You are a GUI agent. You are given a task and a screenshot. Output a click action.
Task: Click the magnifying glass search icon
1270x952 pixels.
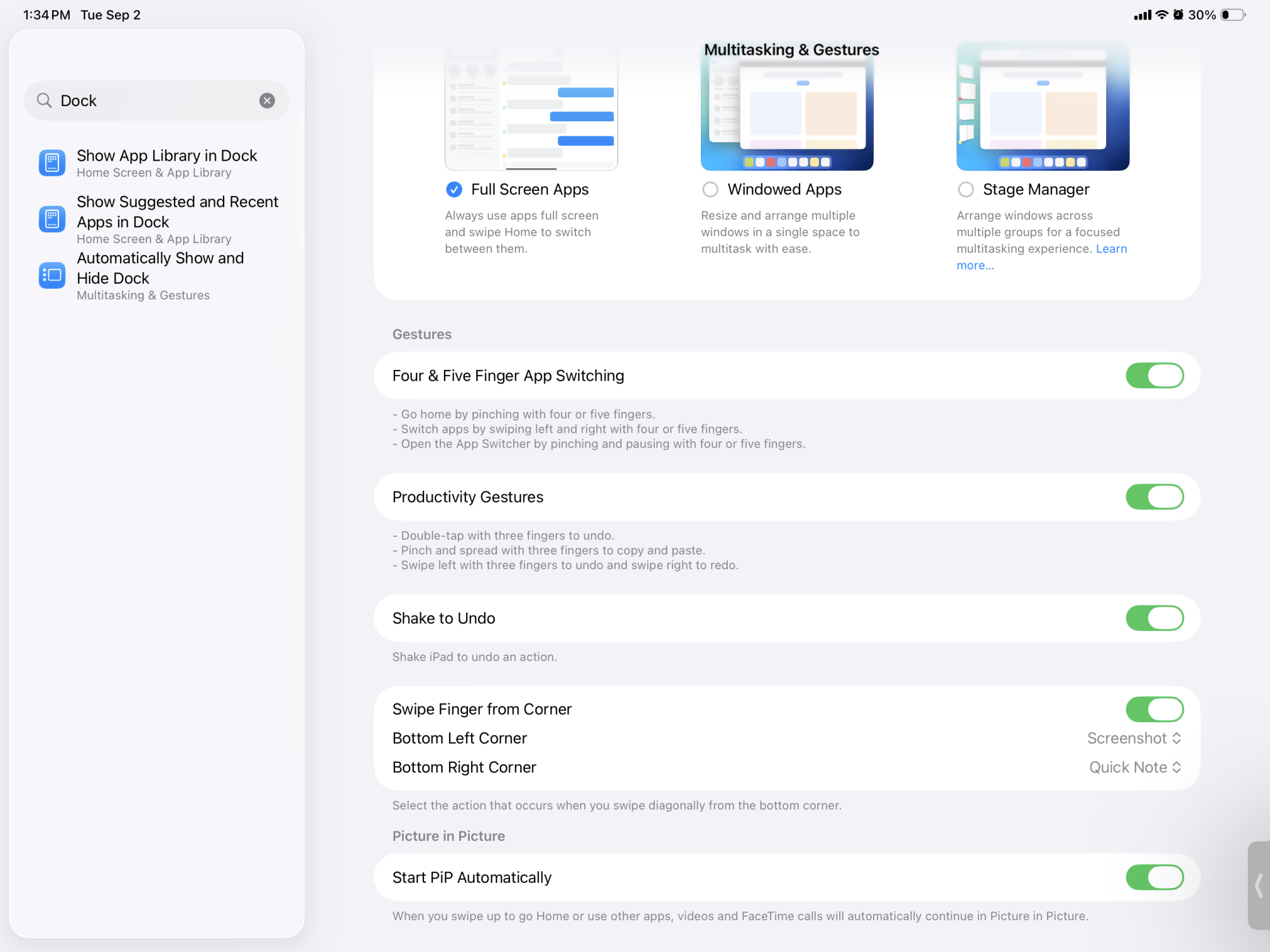coord(44,100)
